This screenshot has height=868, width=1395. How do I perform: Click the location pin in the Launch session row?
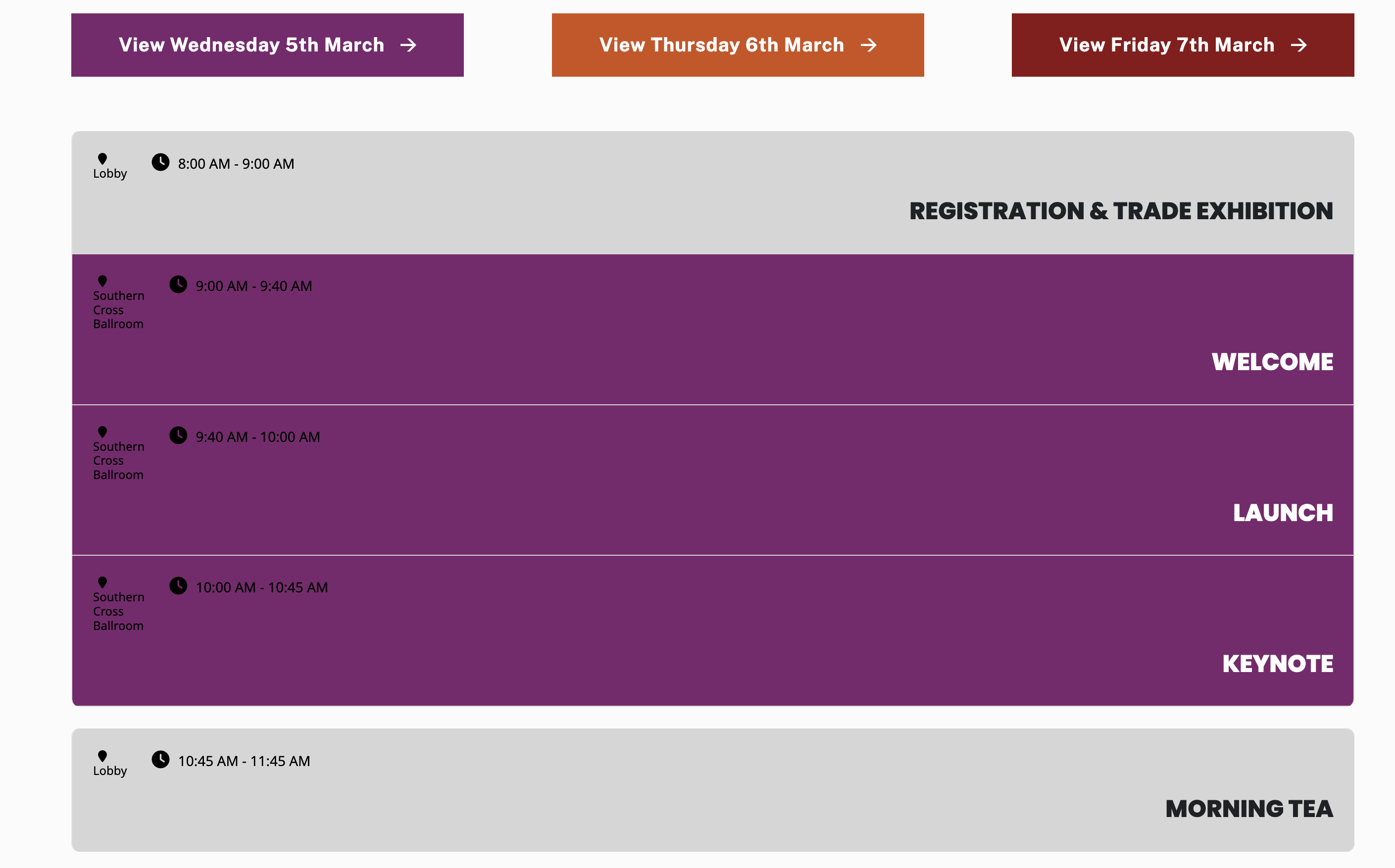click(102, 432)
